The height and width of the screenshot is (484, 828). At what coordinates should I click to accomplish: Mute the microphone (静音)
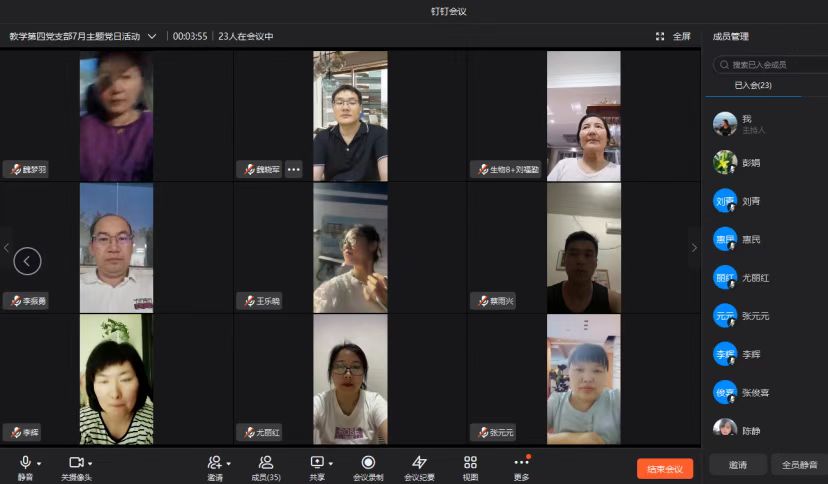pyautogui.click(x=25, y=462)
